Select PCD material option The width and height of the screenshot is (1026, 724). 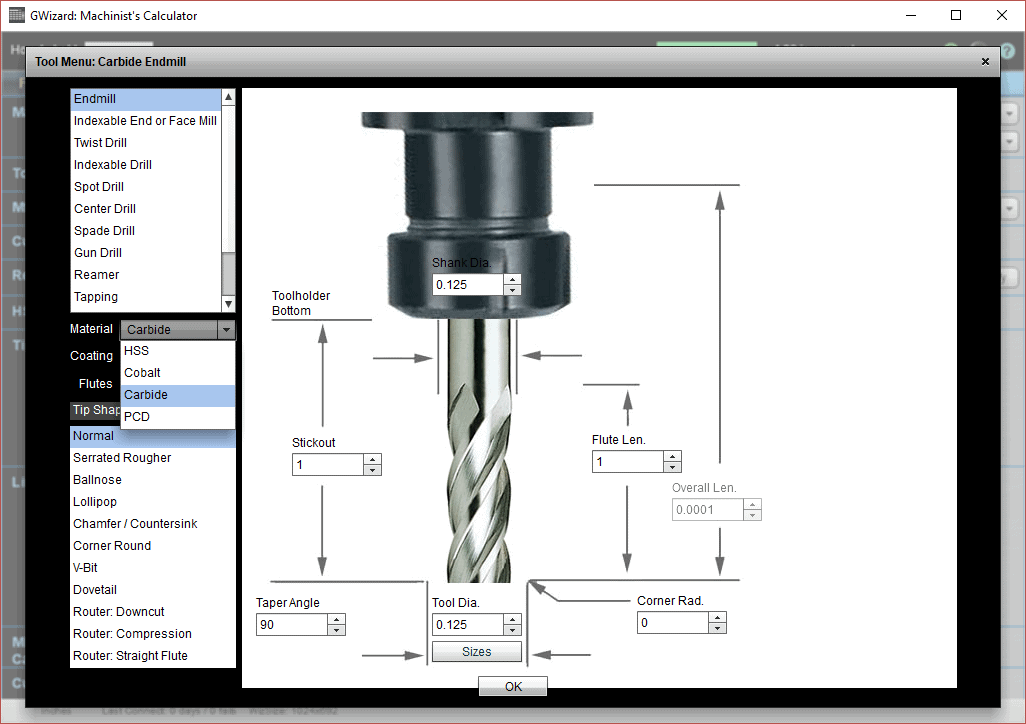pyautogui.click(x=134, y=416)
